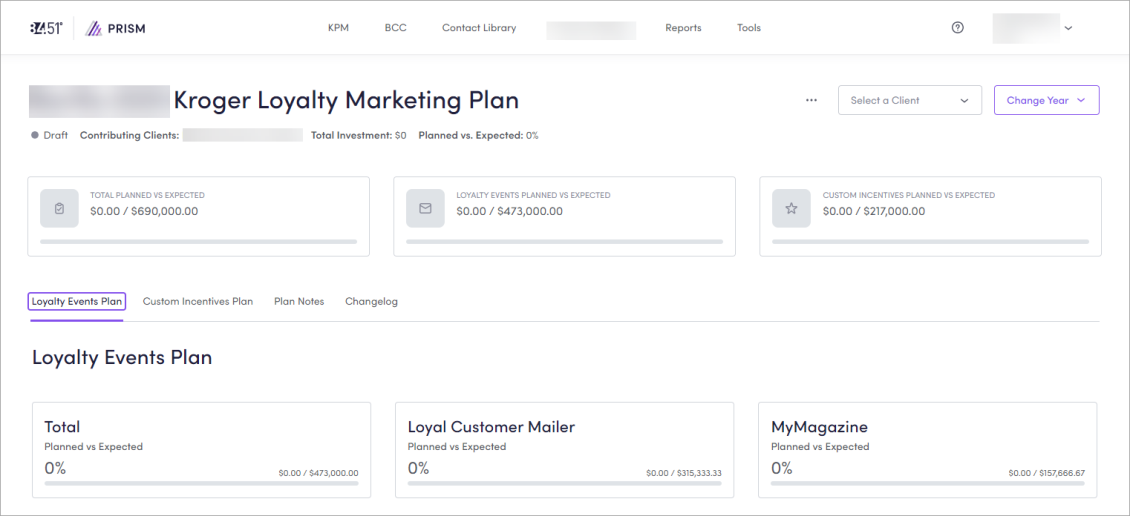The height and width of the screenshot is (516, 1130).
Task: Open the Changelog tab
Action: tap(371, 301)
